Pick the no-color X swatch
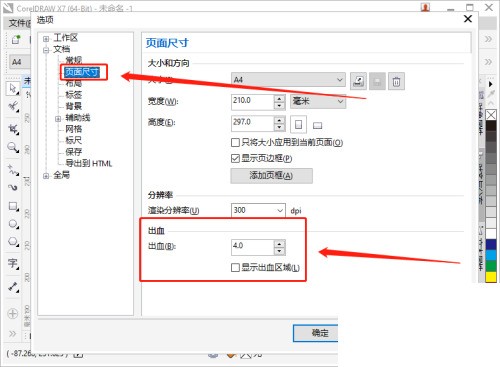The image size is (500, 367). [491, 115]
